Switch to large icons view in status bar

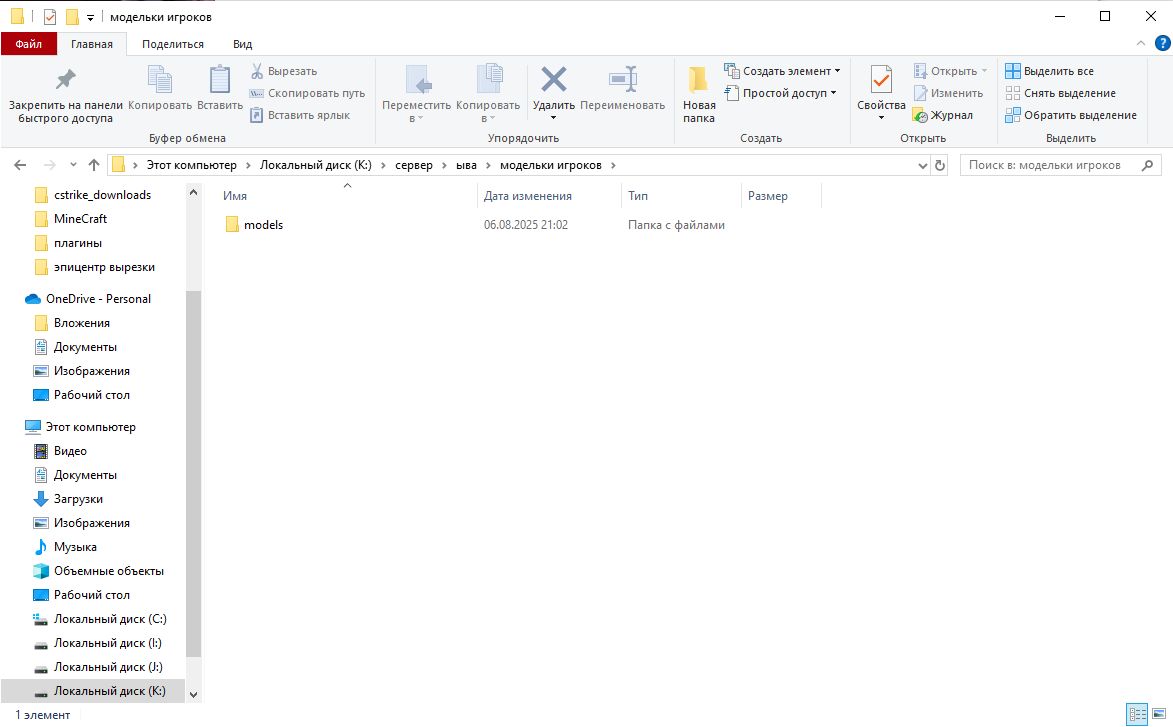pos(1159,714)
